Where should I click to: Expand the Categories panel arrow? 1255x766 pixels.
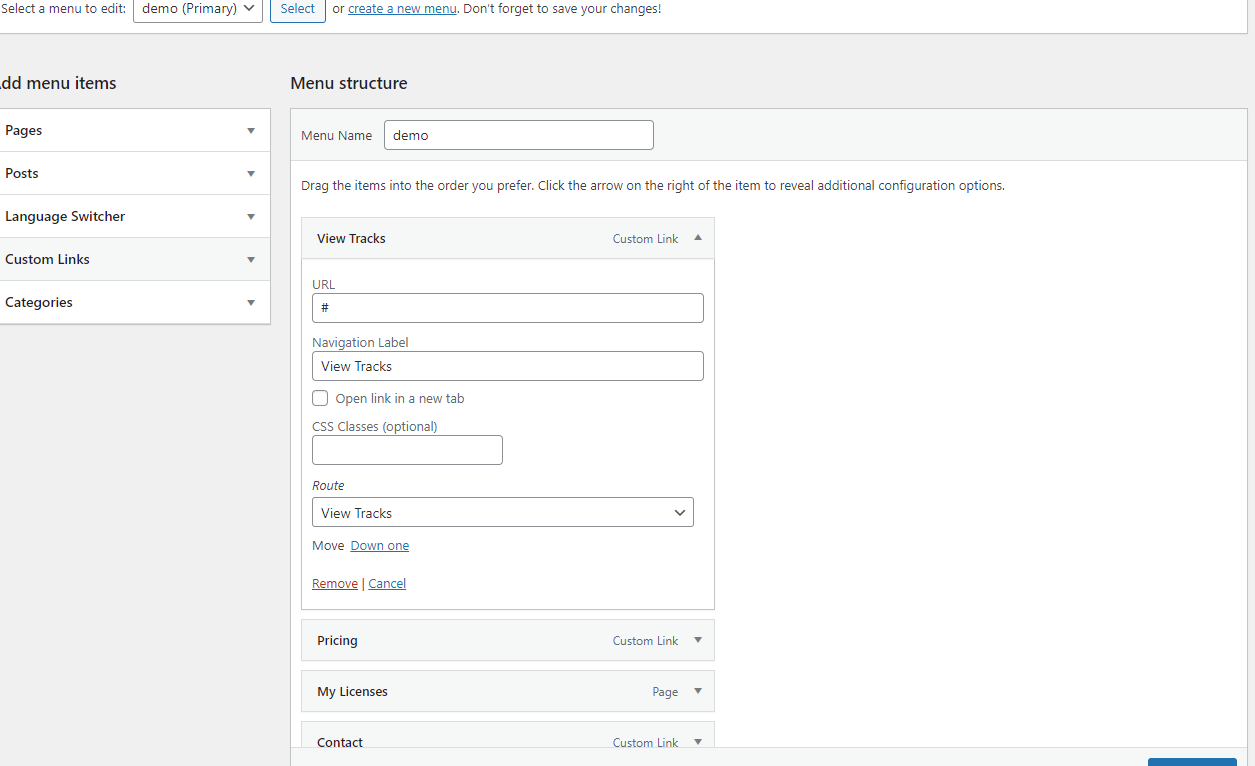(x=251, y=303)
